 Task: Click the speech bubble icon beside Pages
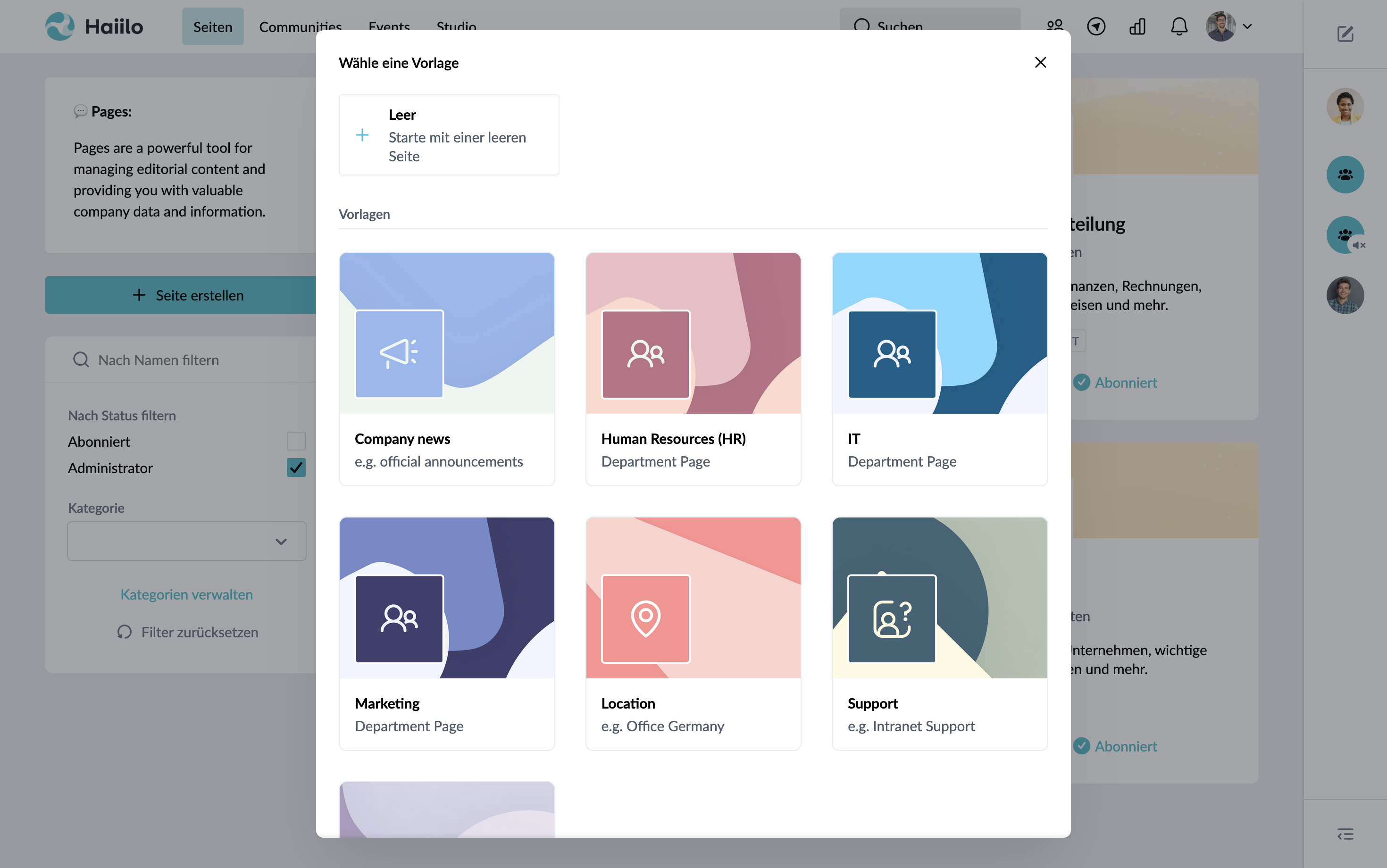pyautogui.click(x=80, y=111)
